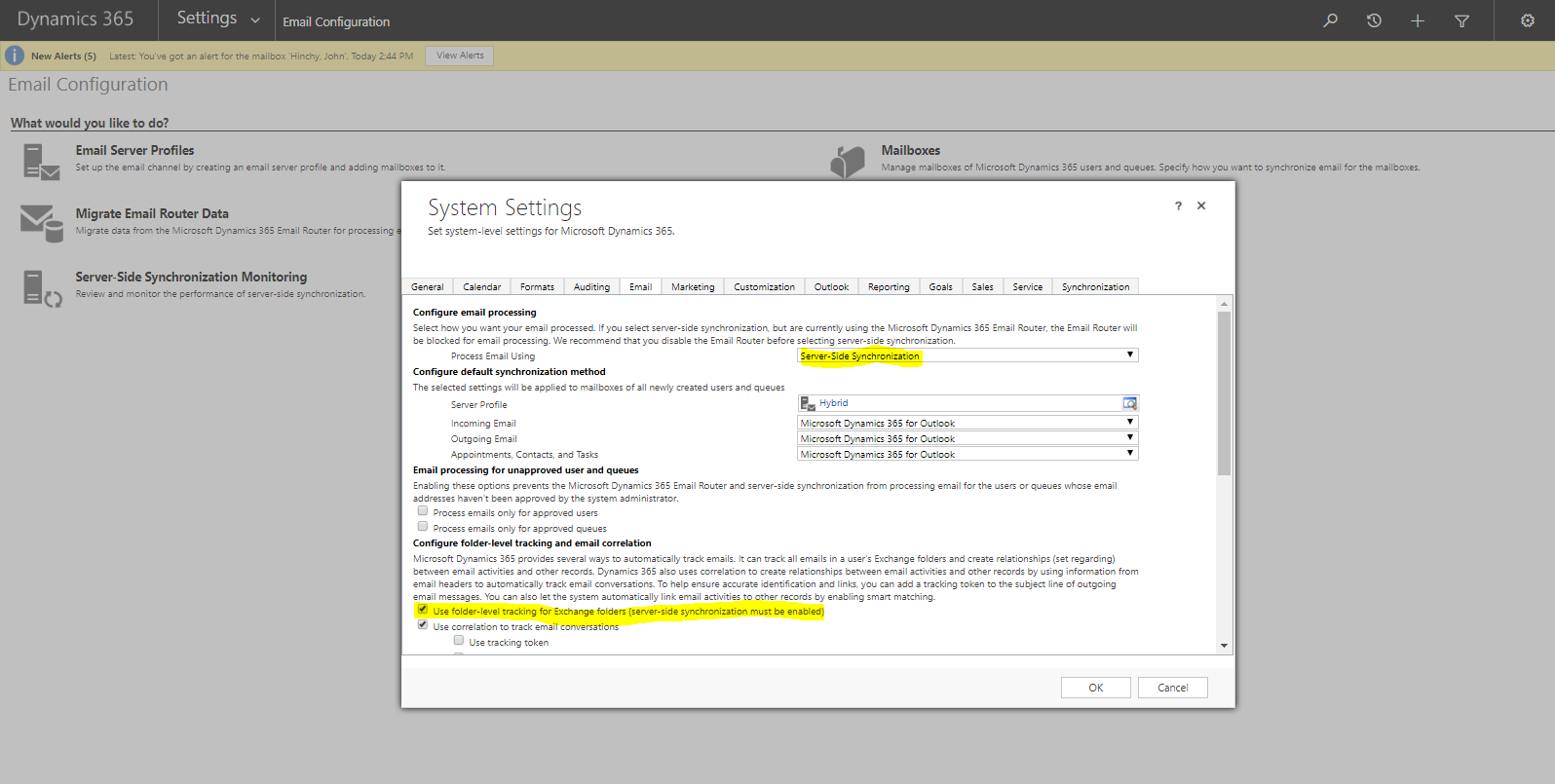Open recent items history clock icon
The width and height of the screenshot is (1555, 784).
[x=1374, y=20]
